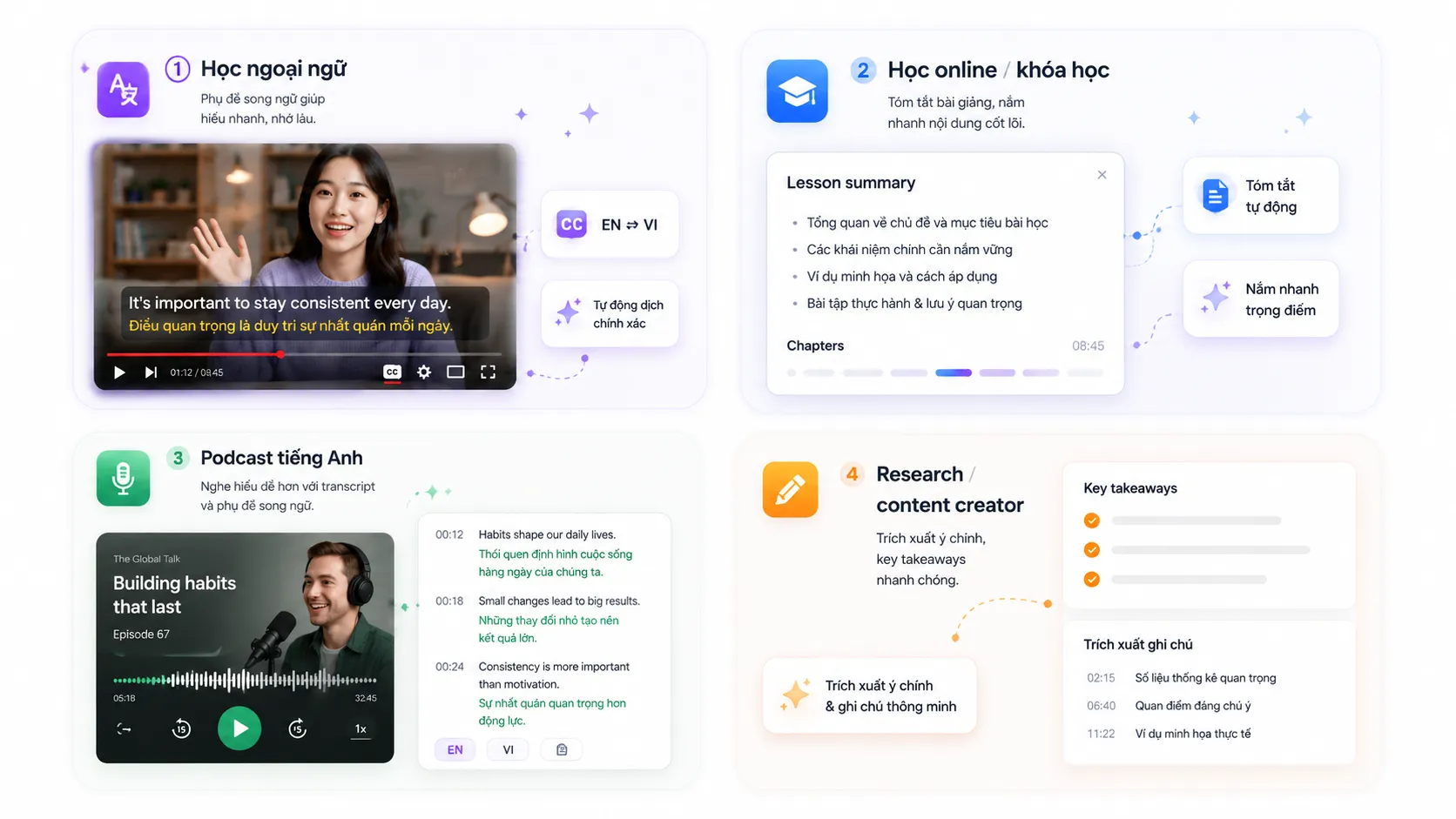Screen dimensions: 1456x819
Task: Toggle second Key takeaways checkmark
Action: [1092, 550]
